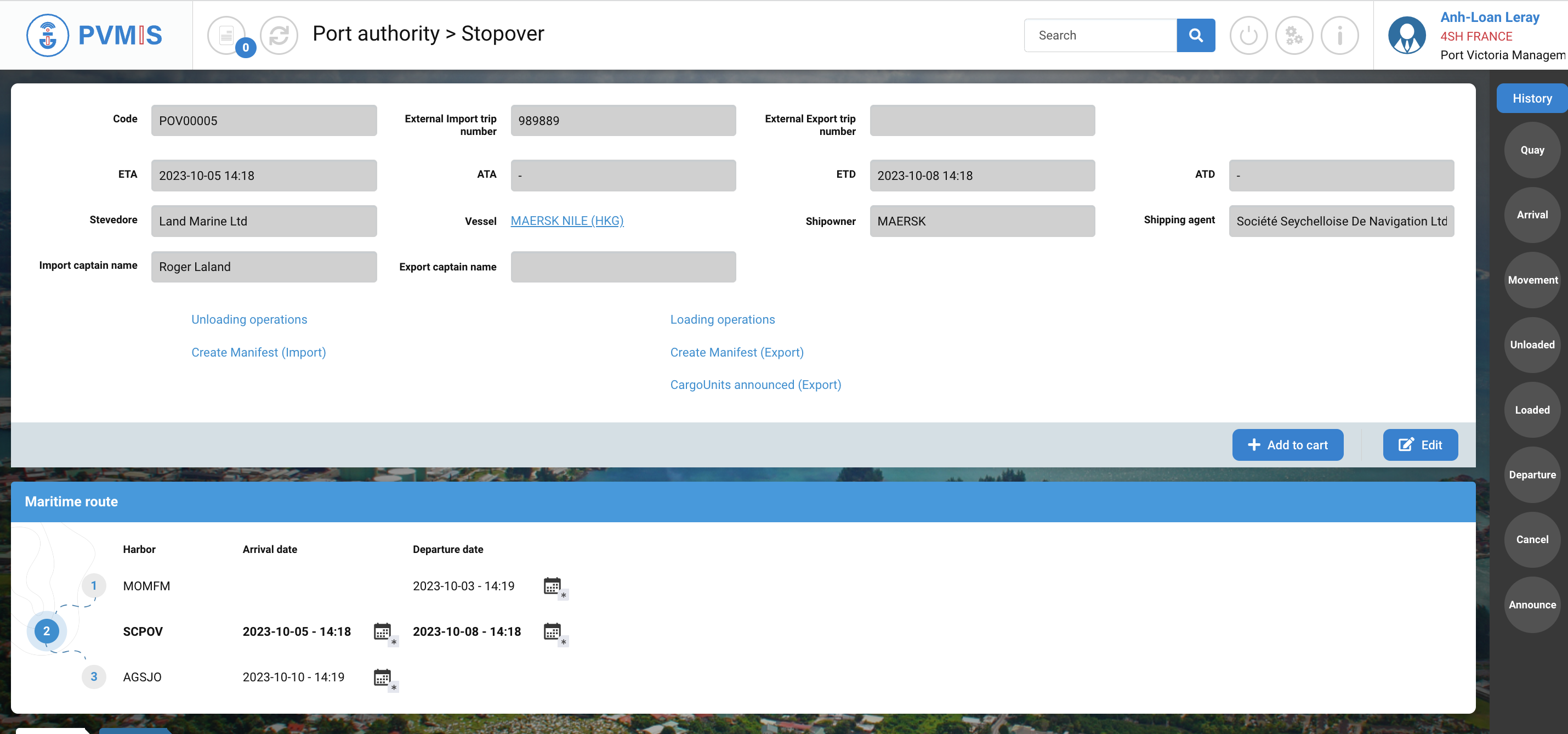Image resolution: width=1568 pixels, height=734 pixels.
Task: Click the Movement sidebar button
Action: 1531,280
